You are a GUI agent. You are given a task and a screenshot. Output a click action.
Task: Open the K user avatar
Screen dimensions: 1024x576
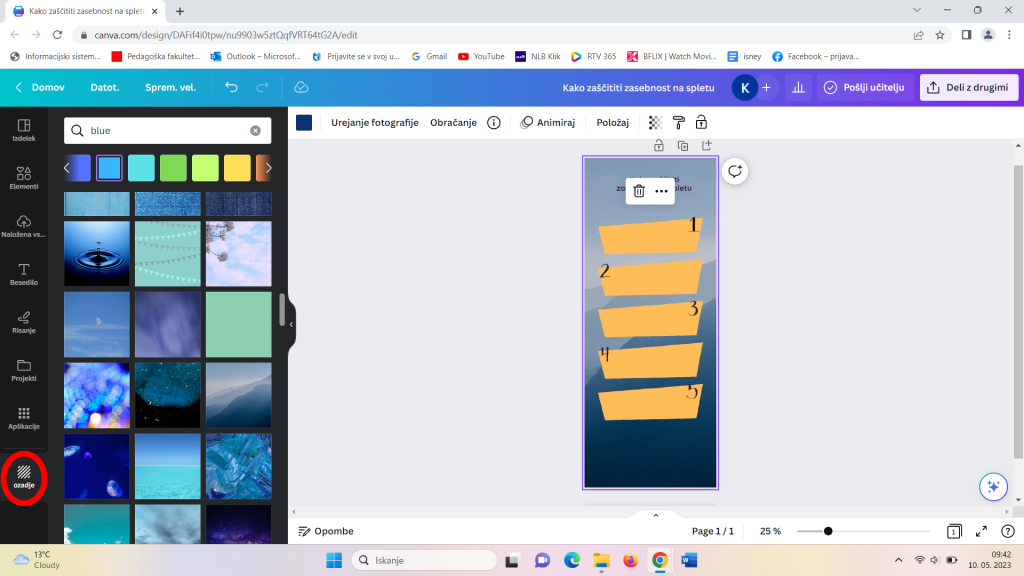(x=744, y=87)
